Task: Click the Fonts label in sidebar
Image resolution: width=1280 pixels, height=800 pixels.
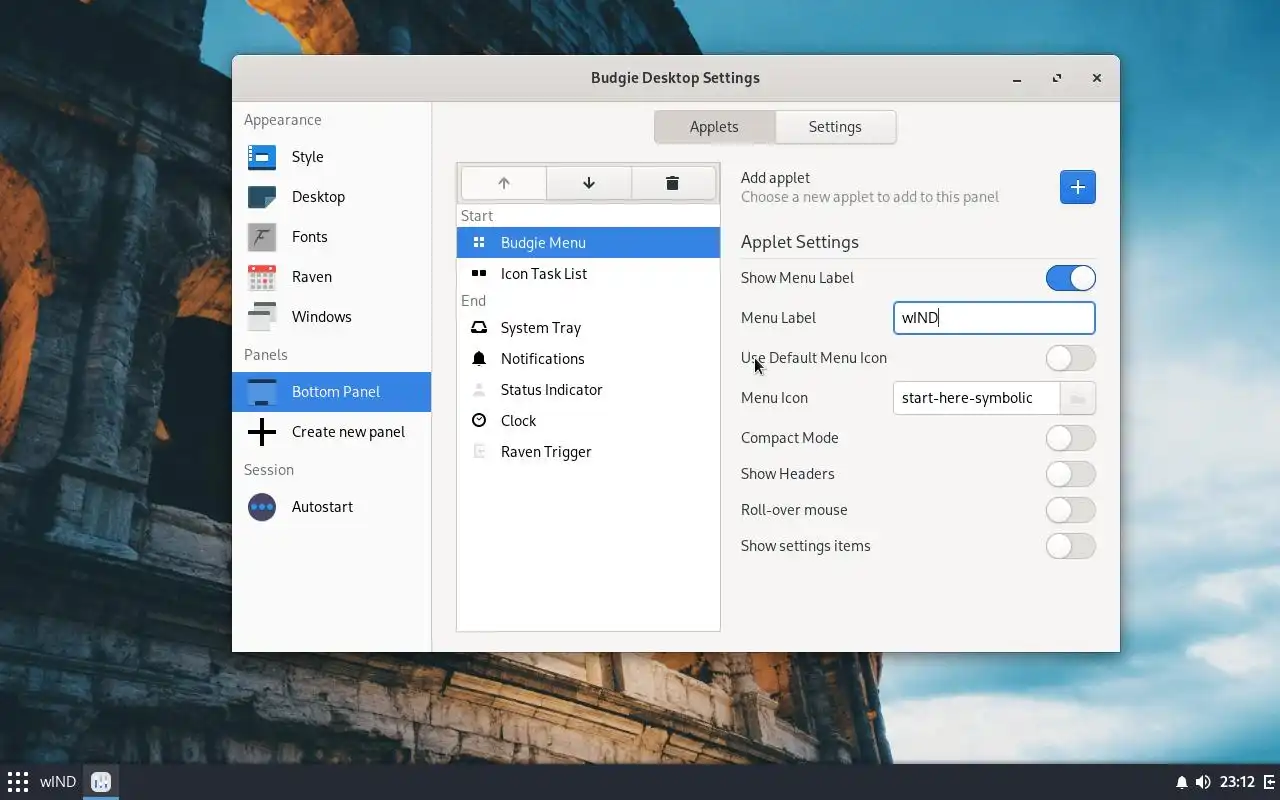Action: (310, 237)
